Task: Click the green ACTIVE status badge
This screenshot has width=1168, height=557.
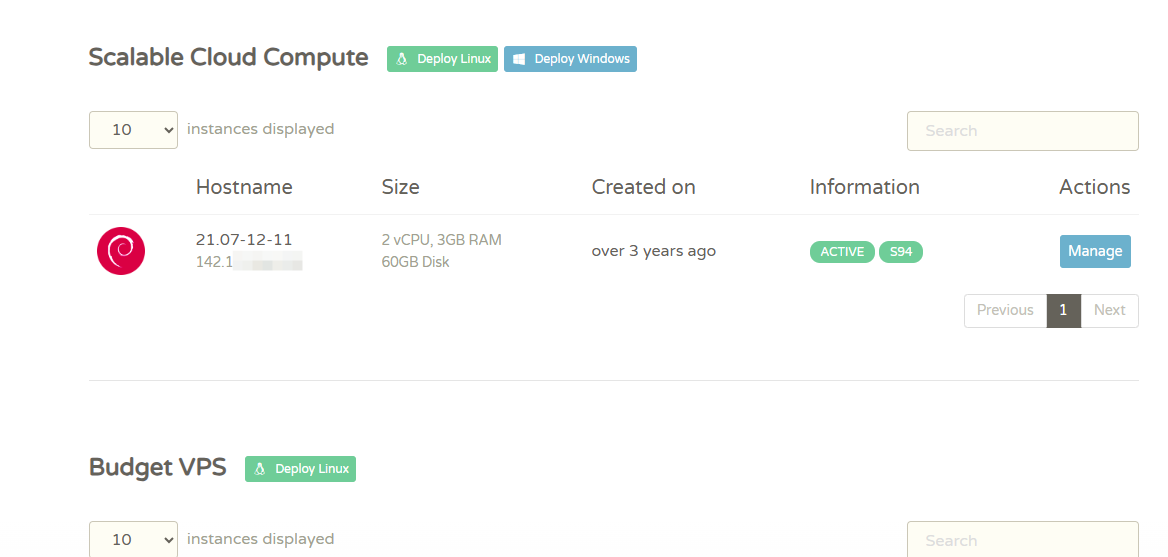Action: [x=842, y=252]
